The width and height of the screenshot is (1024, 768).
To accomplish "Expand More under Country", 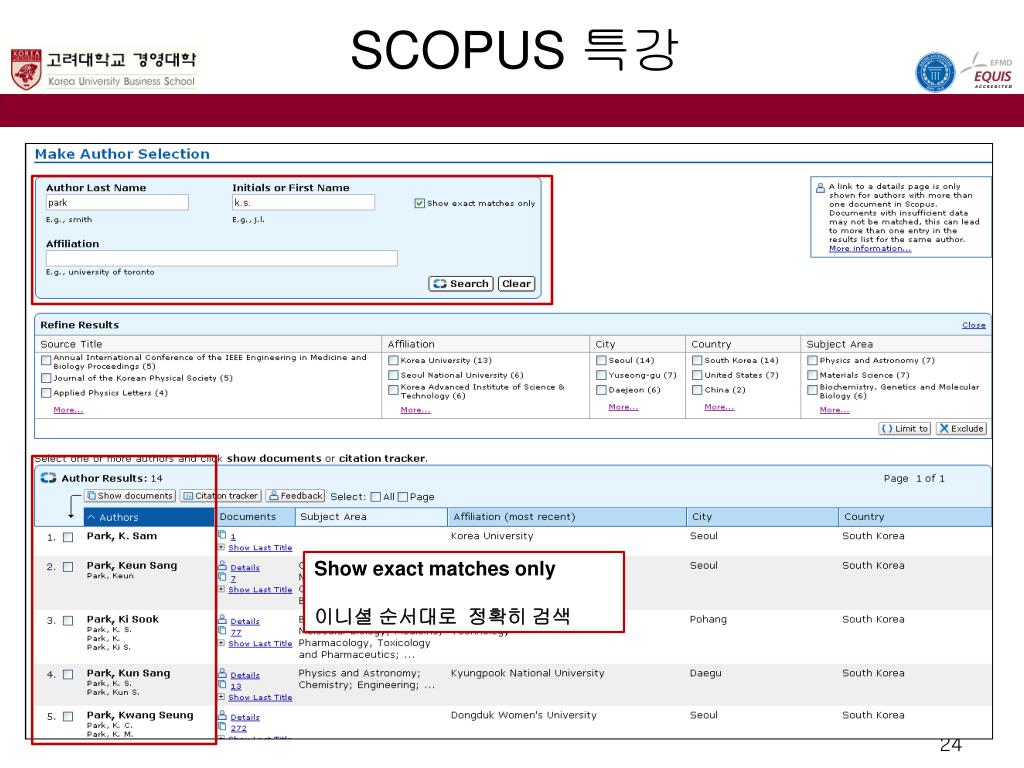I will [719, 408].
